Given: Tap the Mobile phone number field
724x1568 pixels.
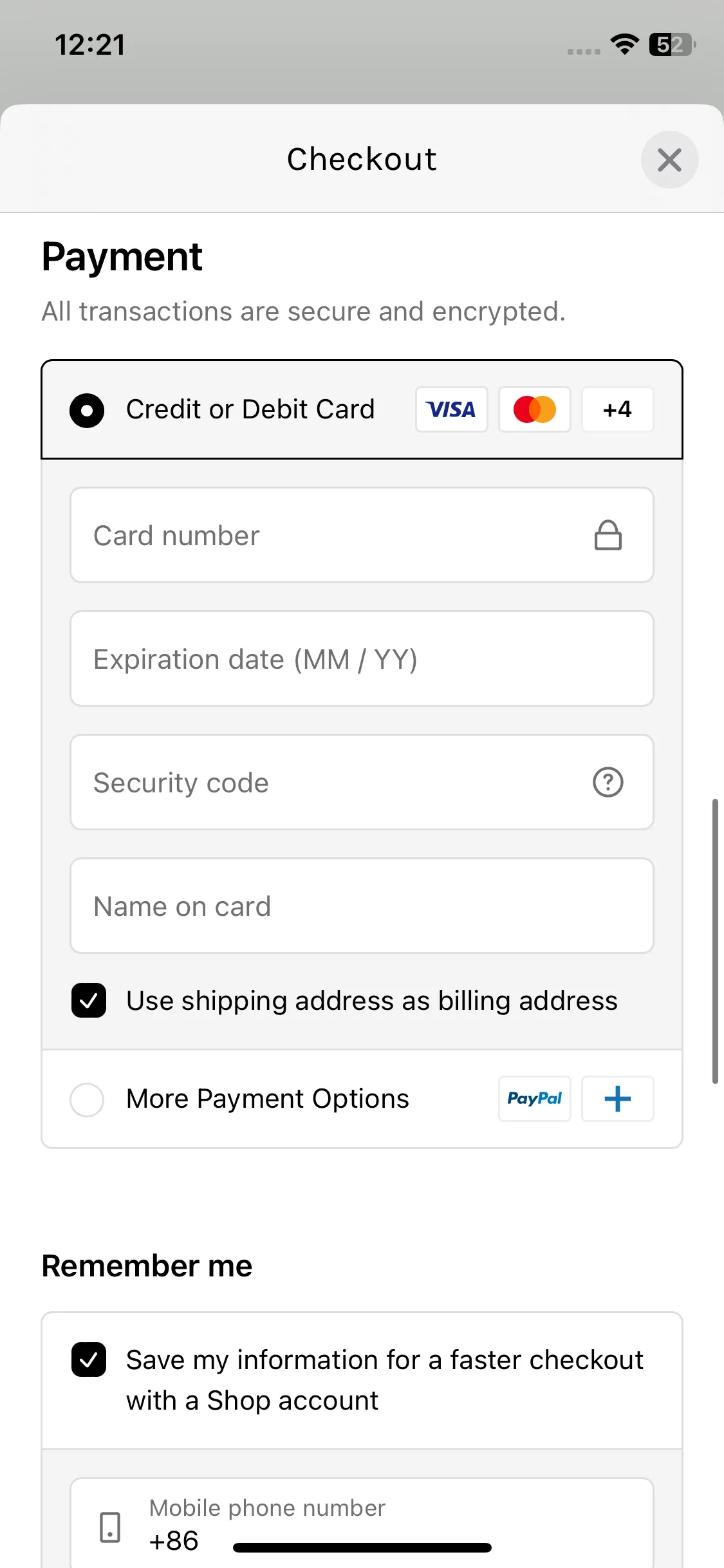Looking at the screenshot, I should (x=386, y=1526).
